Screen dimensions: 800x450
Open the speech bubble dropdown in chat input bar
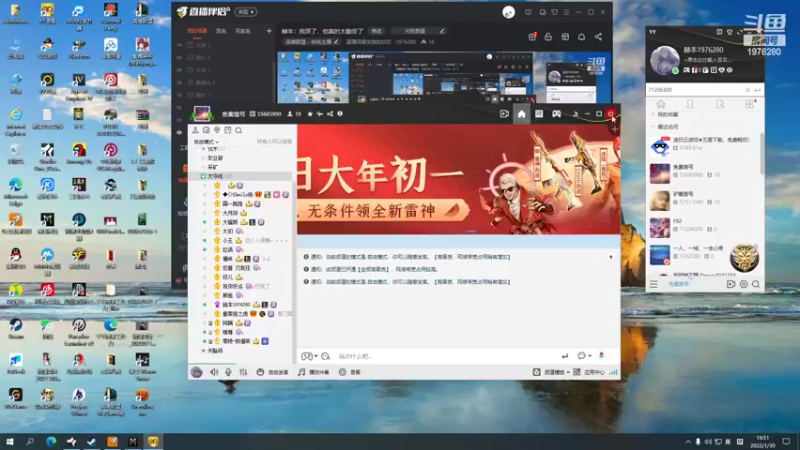pyautogui.click(x=589, y=356)
